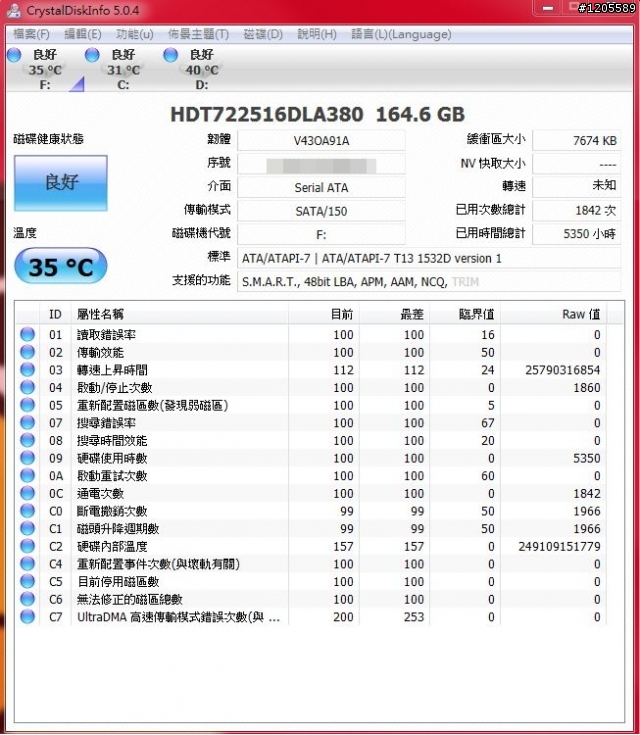Viewport: 640px width, 735px height.
Task: Click status icon of row C4 重新配置事件次數
Action: pyautogui.click(x=28, y=563)
